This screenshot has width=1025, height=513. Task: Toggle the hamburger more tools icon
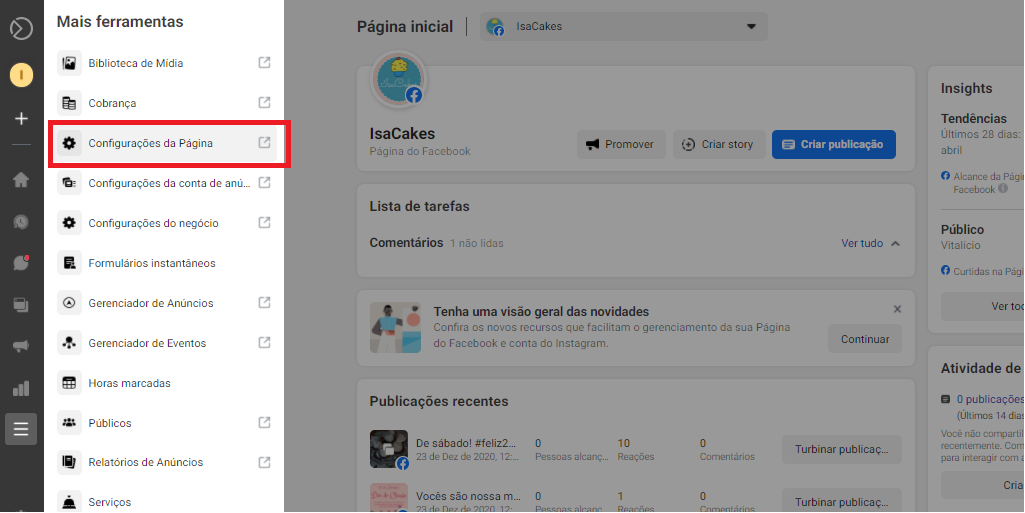click(21, 429)
